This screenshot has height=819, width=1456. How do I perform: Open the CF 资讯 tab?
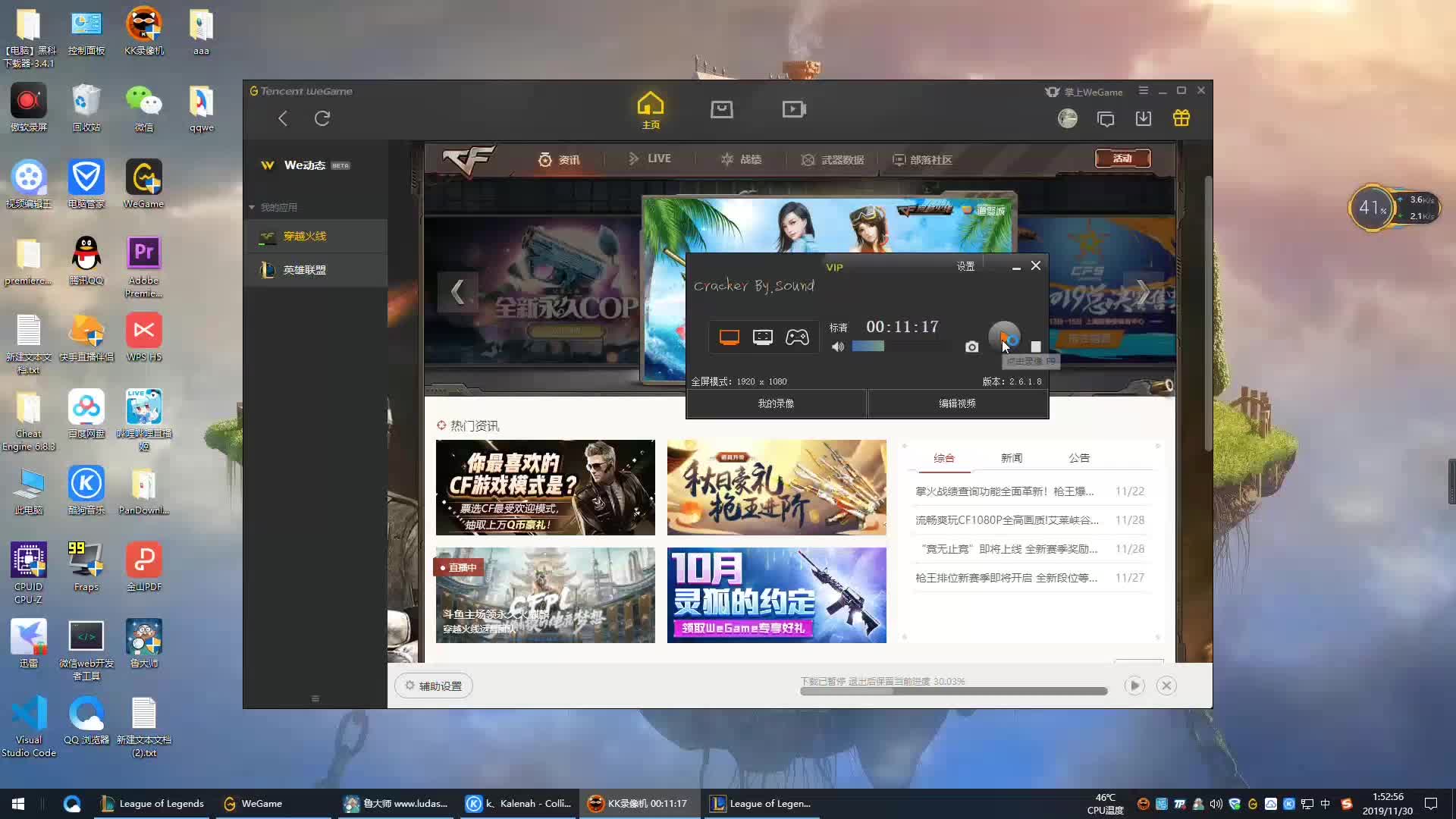(559, 160)
